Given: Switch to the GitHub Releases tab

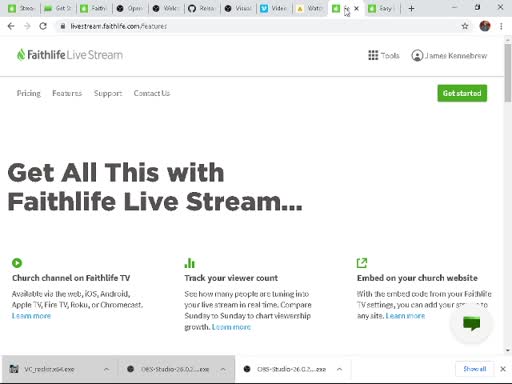Looking at the screenshot, I should pyautogui.click(x=201, y=9).
